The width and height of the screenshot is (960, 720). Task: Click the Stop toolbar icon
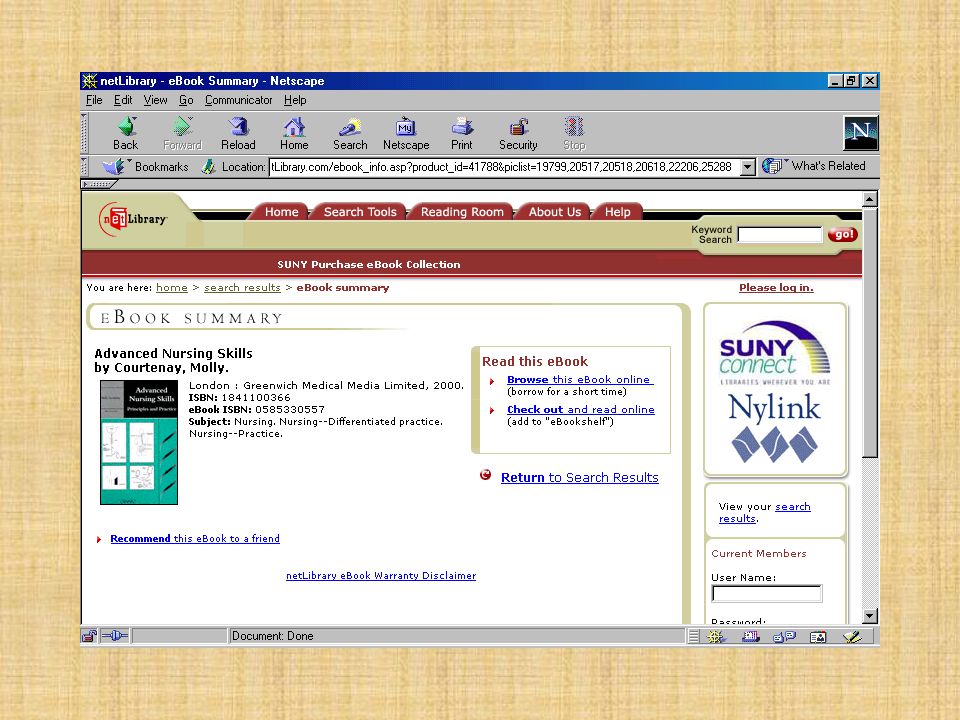click(x=574, y=133)
